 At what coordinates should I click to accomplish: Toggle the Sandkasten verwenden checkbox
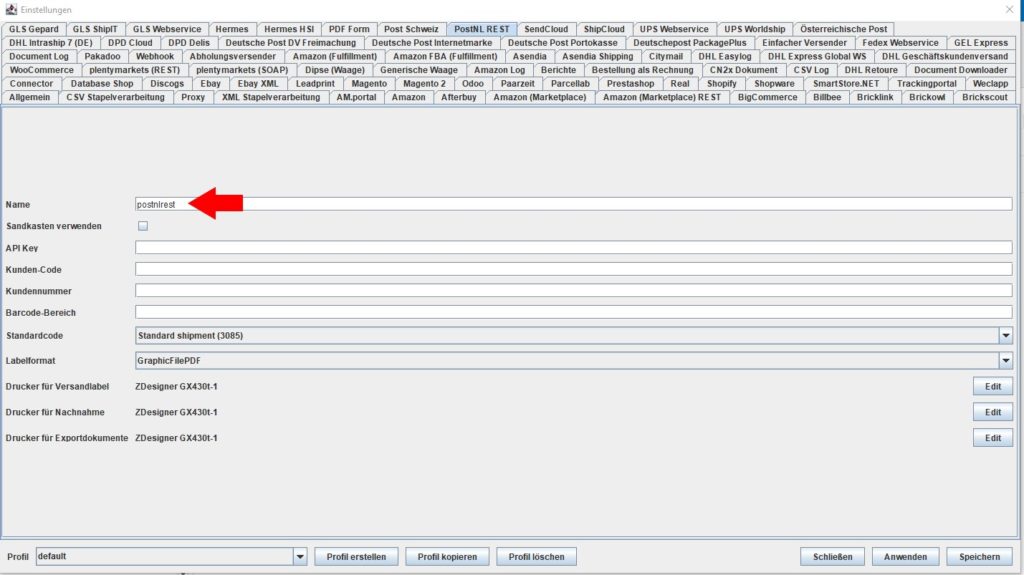tap(142, 225)
